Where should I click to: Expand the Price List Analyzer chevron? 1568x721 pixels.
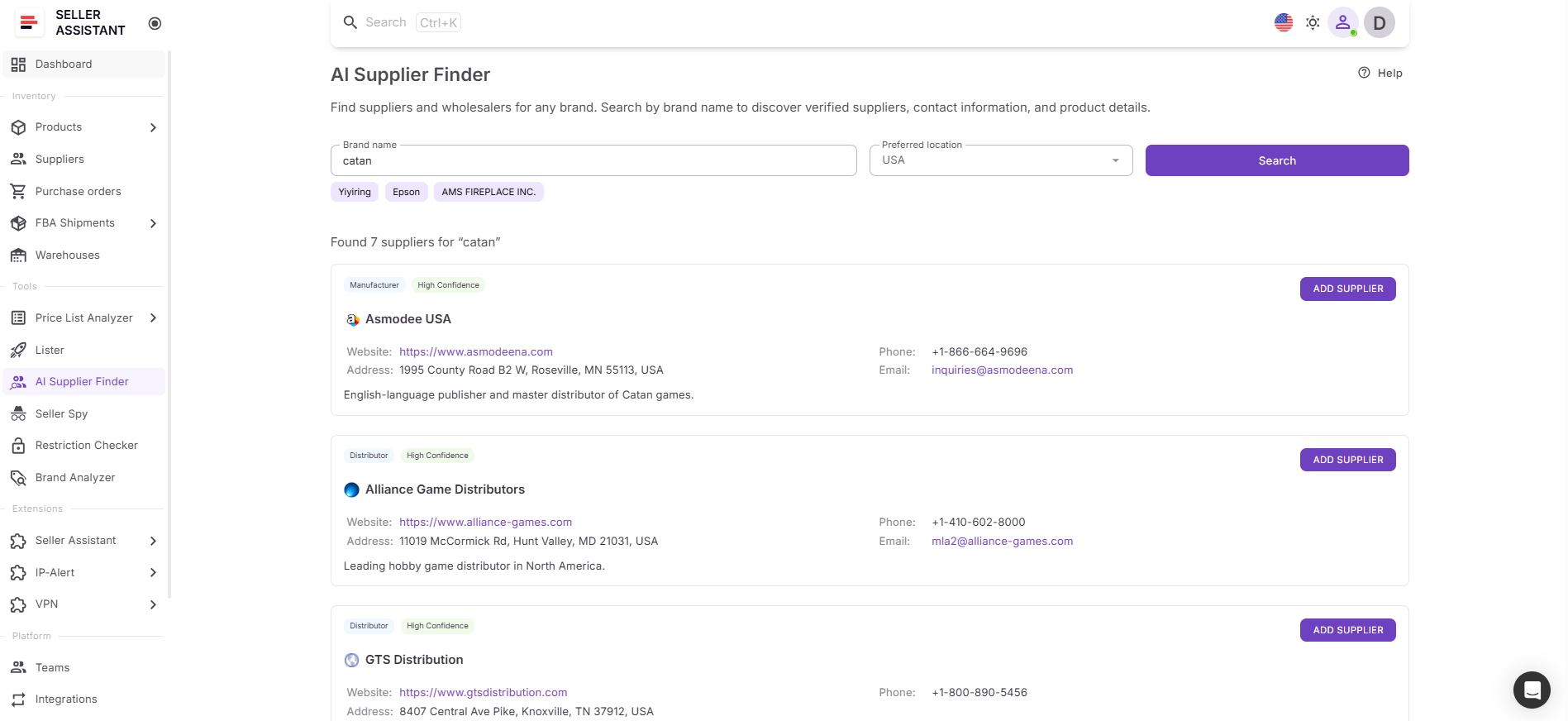153,318
